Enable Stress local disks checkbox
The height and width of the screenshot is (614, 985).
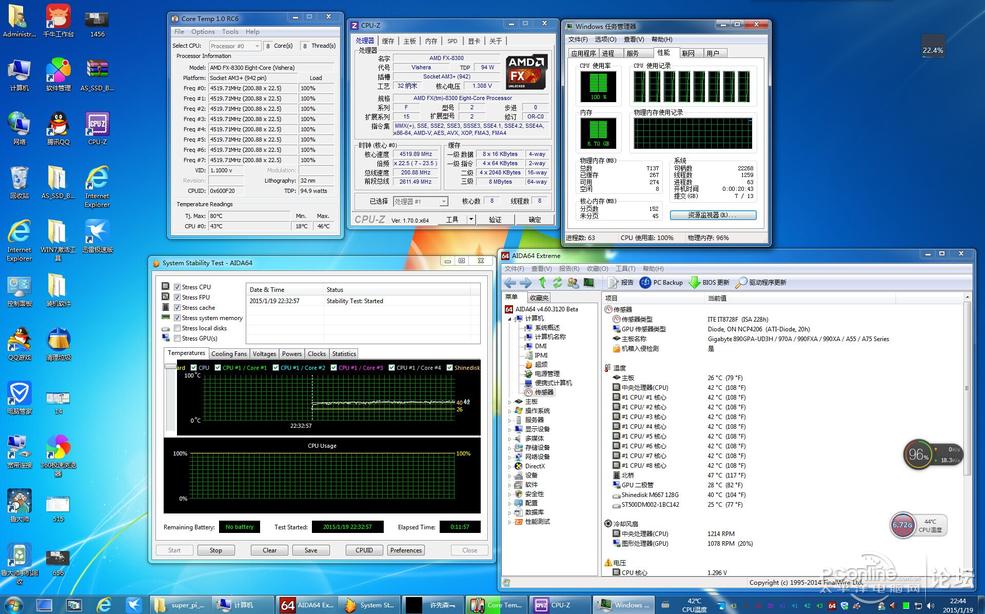[x=177, y=328]
